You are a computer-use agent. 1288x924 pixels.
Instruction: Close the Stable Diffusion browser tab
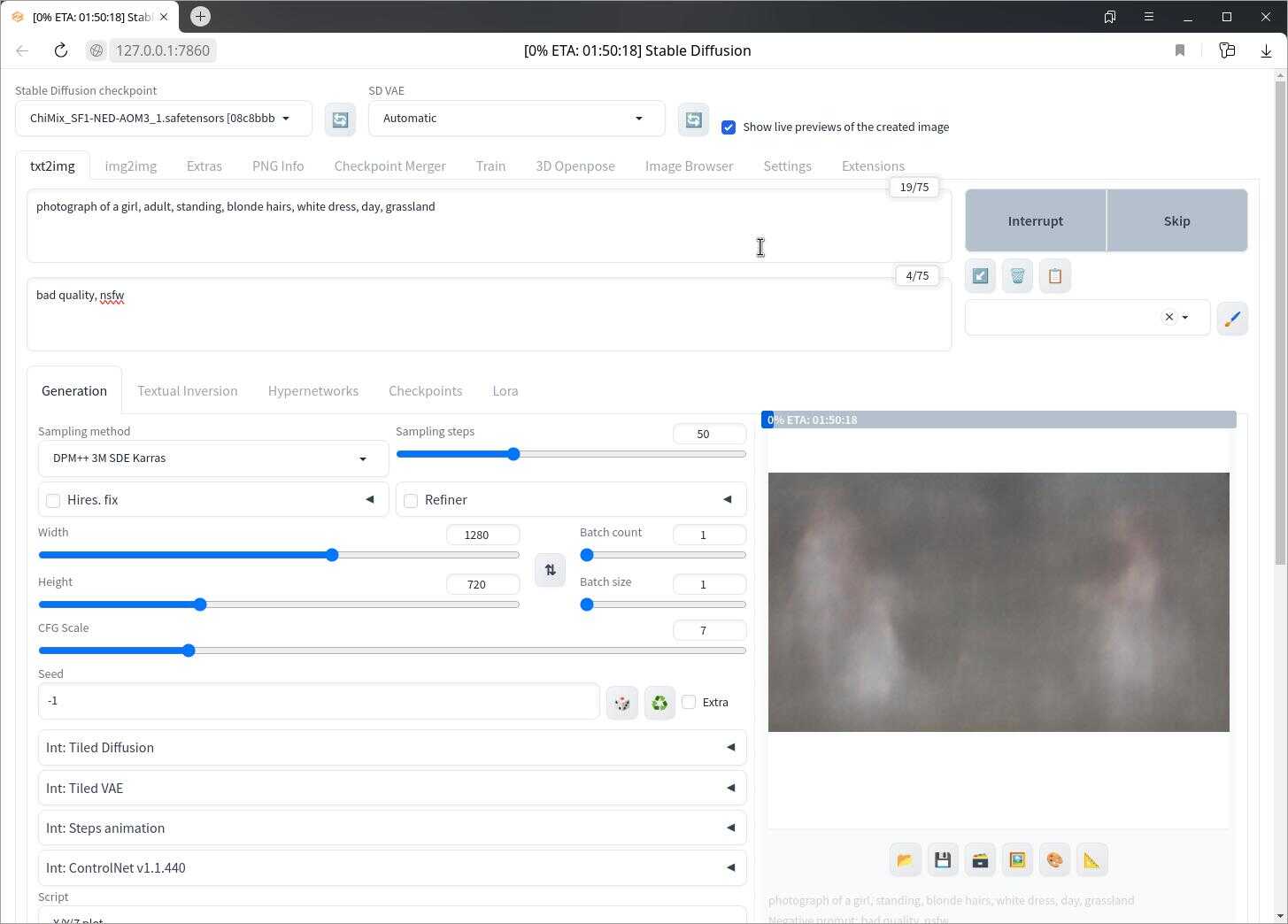[164, 17]
